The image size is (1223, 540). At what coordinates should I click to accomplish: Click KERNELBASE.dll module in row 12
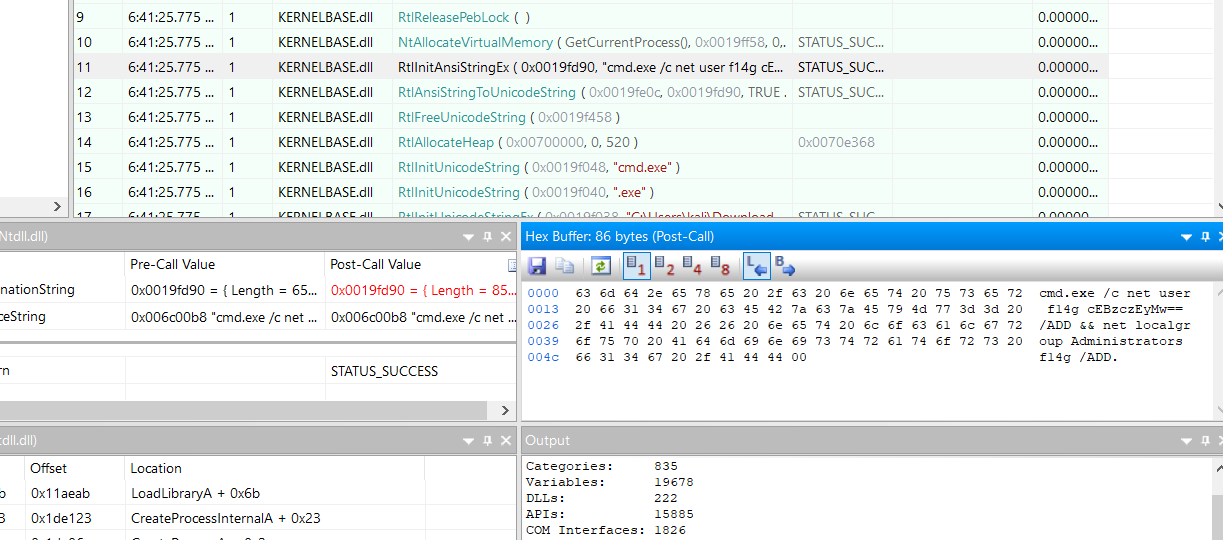tap(325, 92)
